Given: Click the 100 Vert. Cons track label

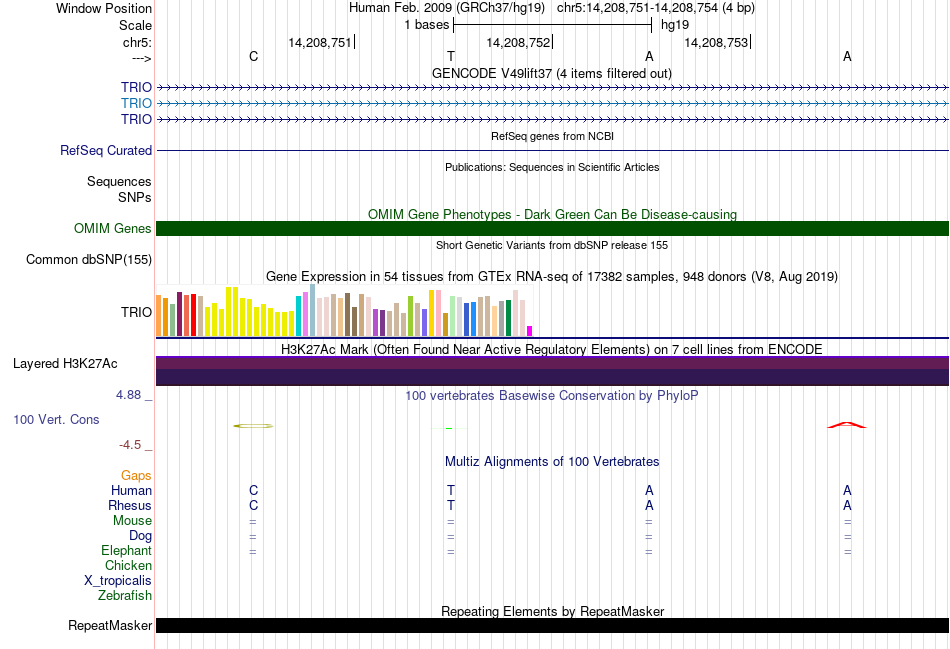Looking at the screenshot, I should 56,419.
